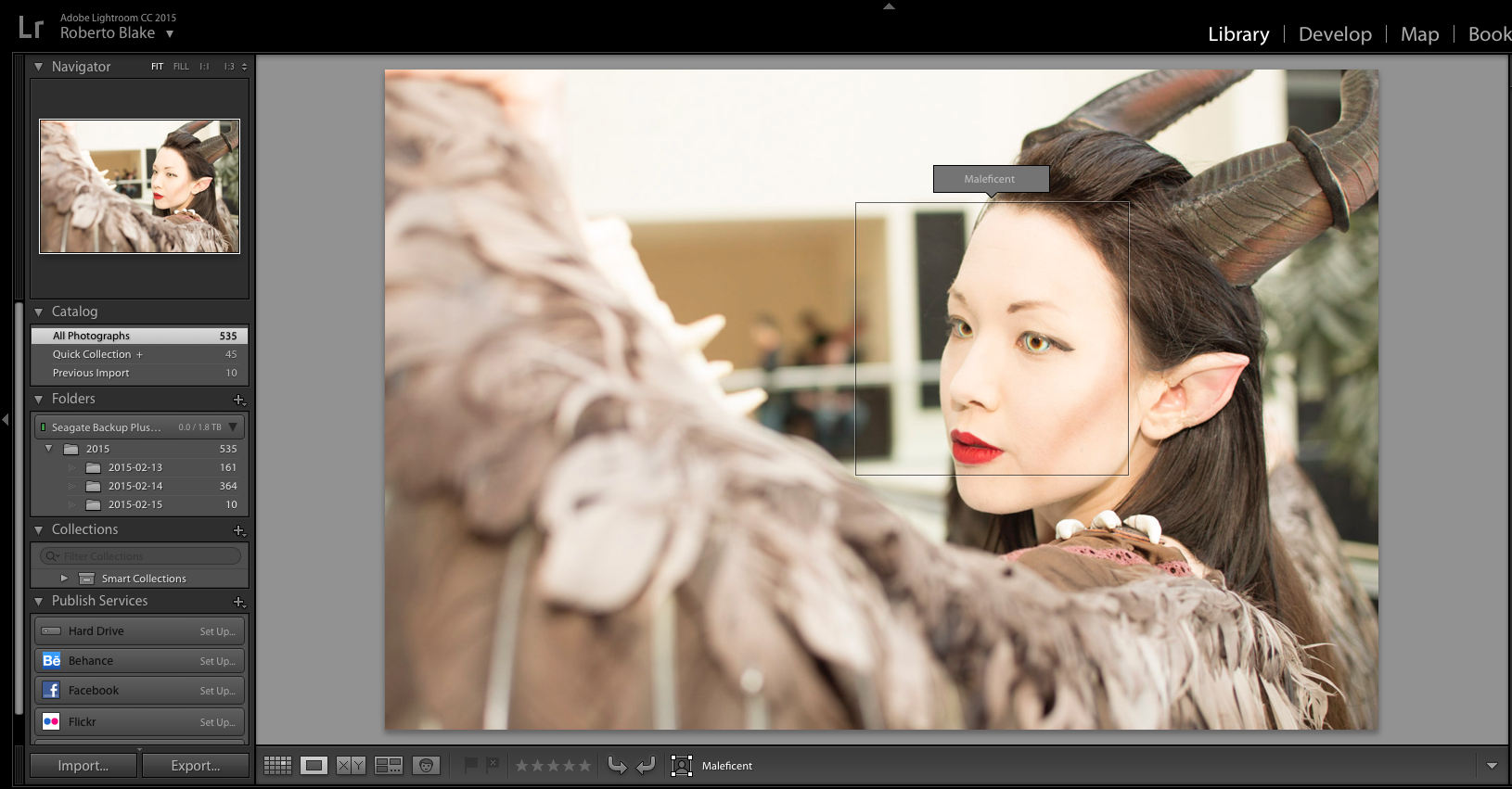The width and height of the screenshot is (1512, 789).
Task: Switch to the Develop module
Action: tap(1335, 34)
